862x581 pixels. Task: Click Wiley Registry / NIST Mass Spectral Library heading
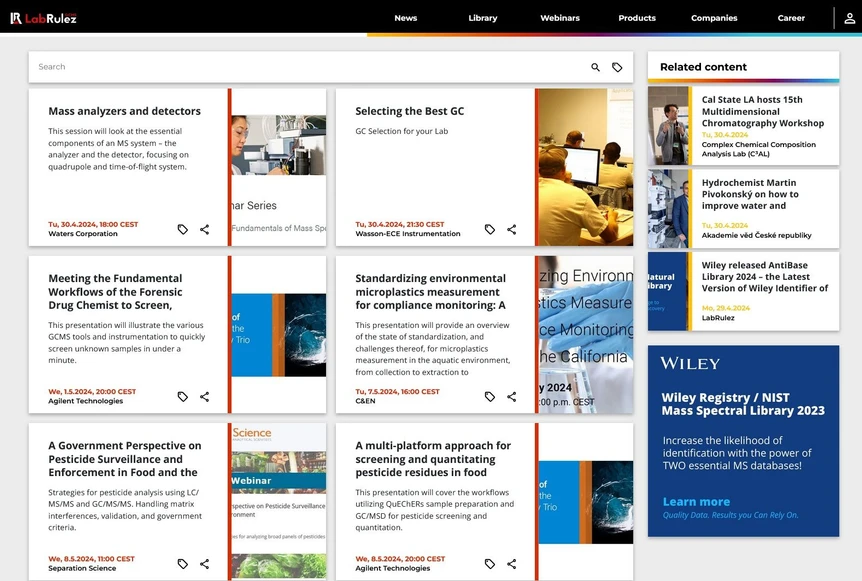click(743, 404)
